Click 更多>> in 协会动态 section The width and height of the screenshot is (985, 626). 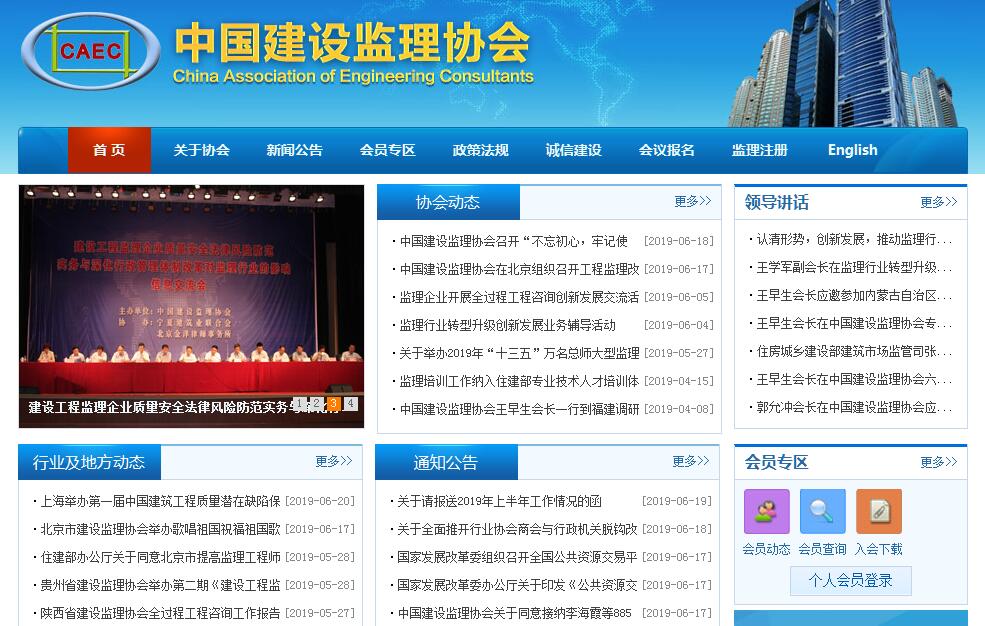click(692, 201)
